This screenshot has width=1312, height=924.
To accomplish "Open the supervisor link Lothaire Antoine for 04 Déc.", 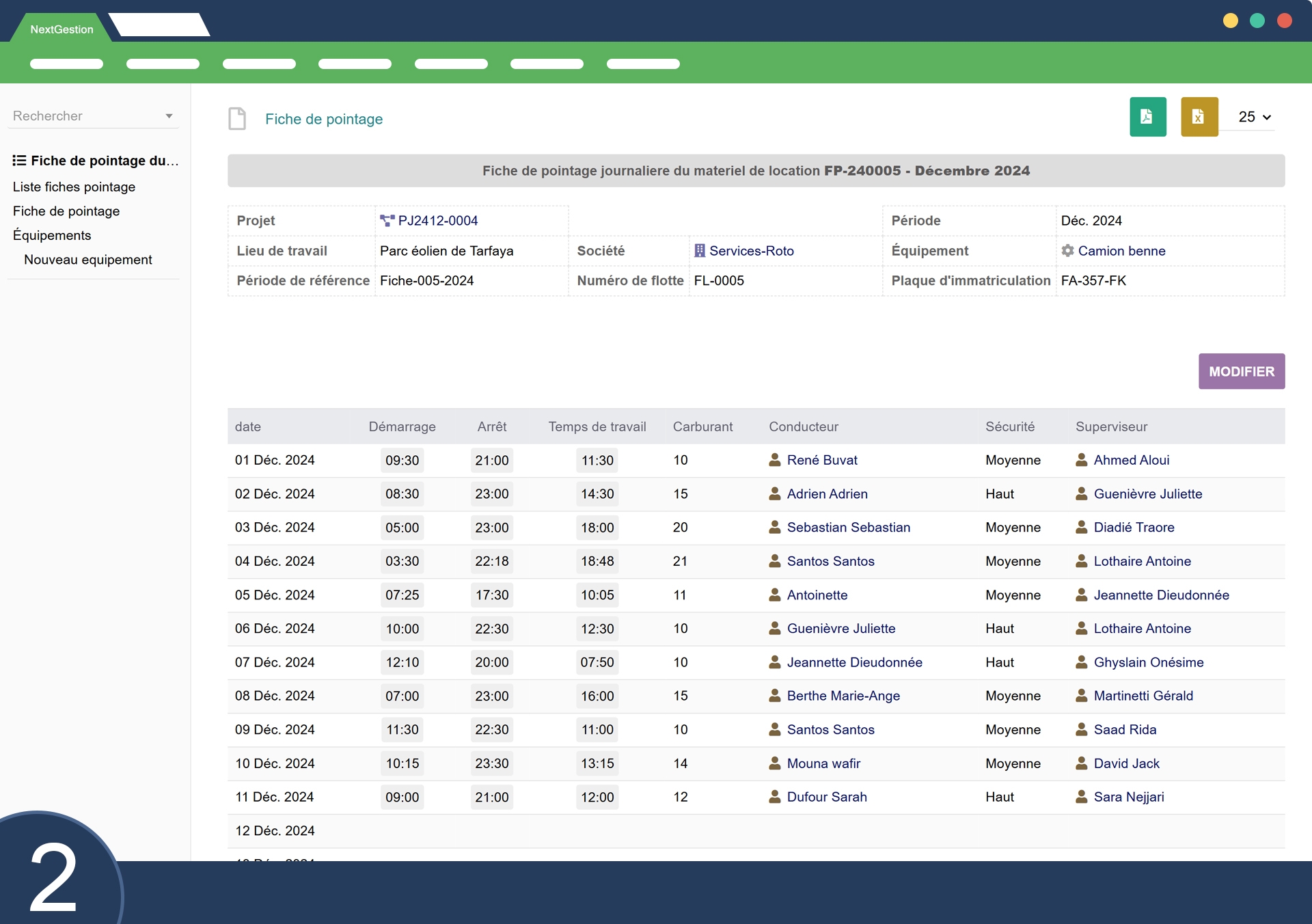I will (1142, 561).
